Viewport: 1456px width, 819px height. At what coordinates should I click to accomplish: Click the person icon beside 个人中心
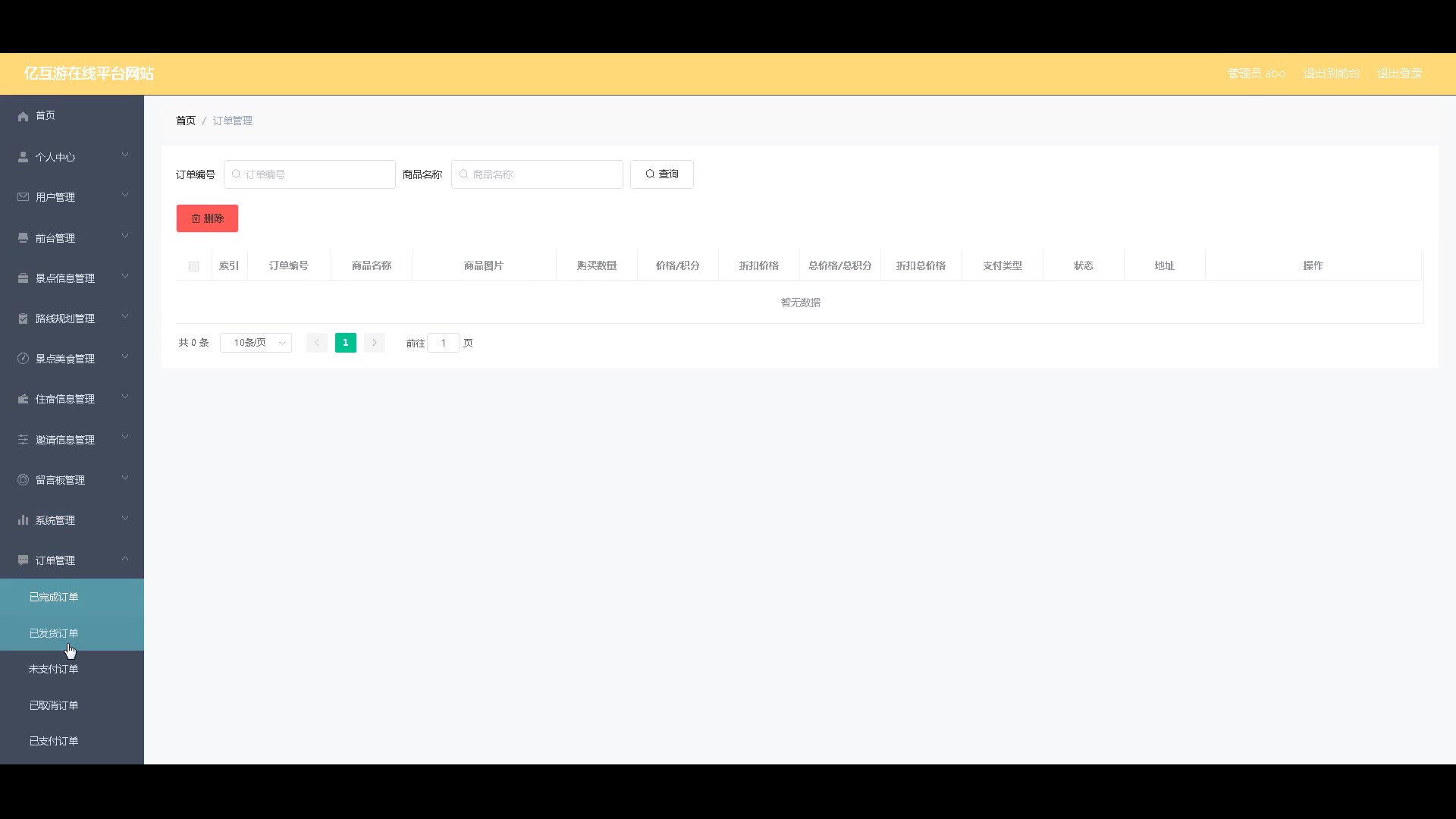coord(23,157)
